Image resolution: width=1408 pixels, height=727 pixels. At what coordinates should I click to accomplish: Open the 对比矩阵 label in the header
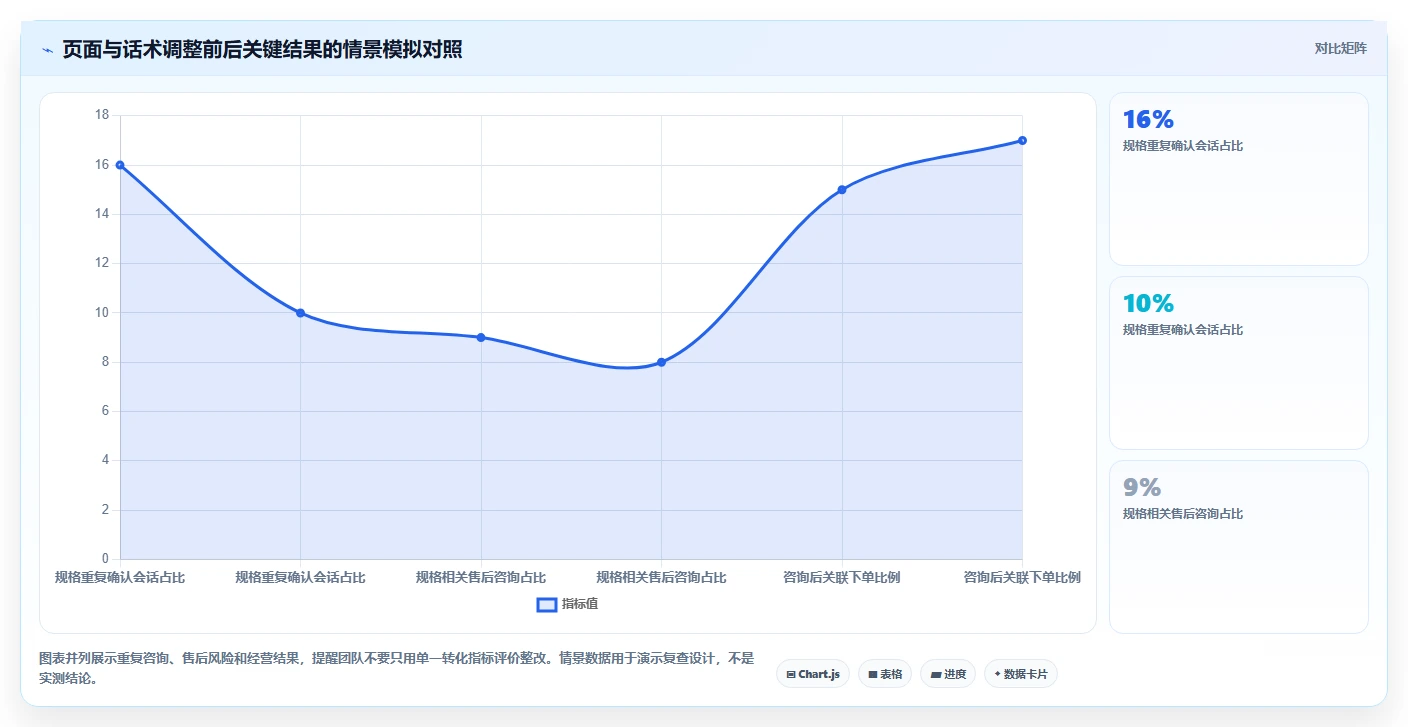click(x=1340, y=48)
